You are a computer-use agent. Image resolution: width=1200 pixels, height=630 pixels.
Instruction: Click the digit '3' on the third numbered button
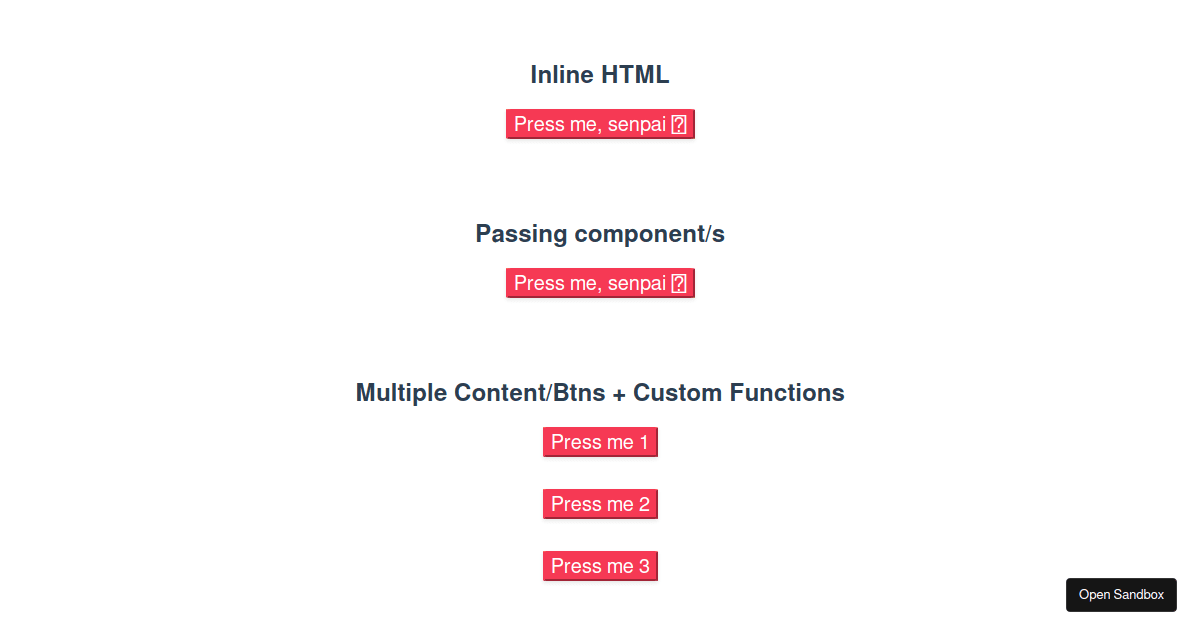[x=644, y=566]
